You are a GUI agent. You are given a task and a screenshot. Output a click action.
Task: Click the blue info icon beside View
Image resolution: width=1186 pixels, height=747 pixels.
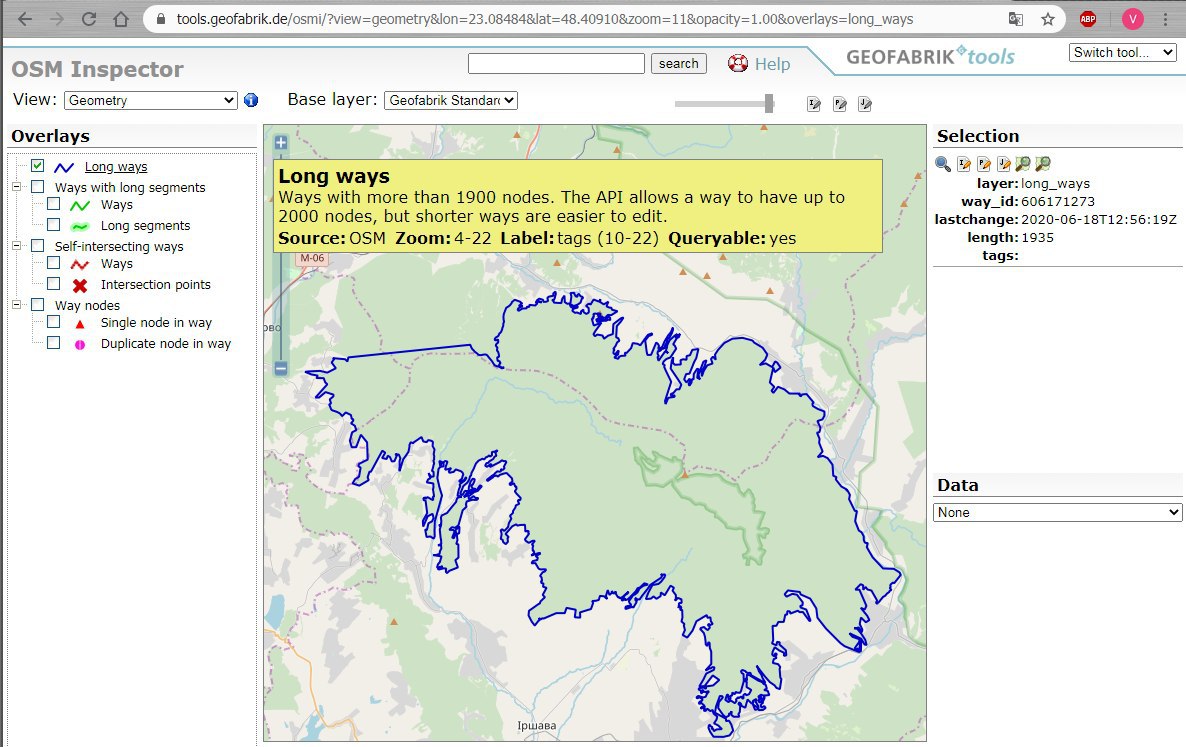point(251,100)
